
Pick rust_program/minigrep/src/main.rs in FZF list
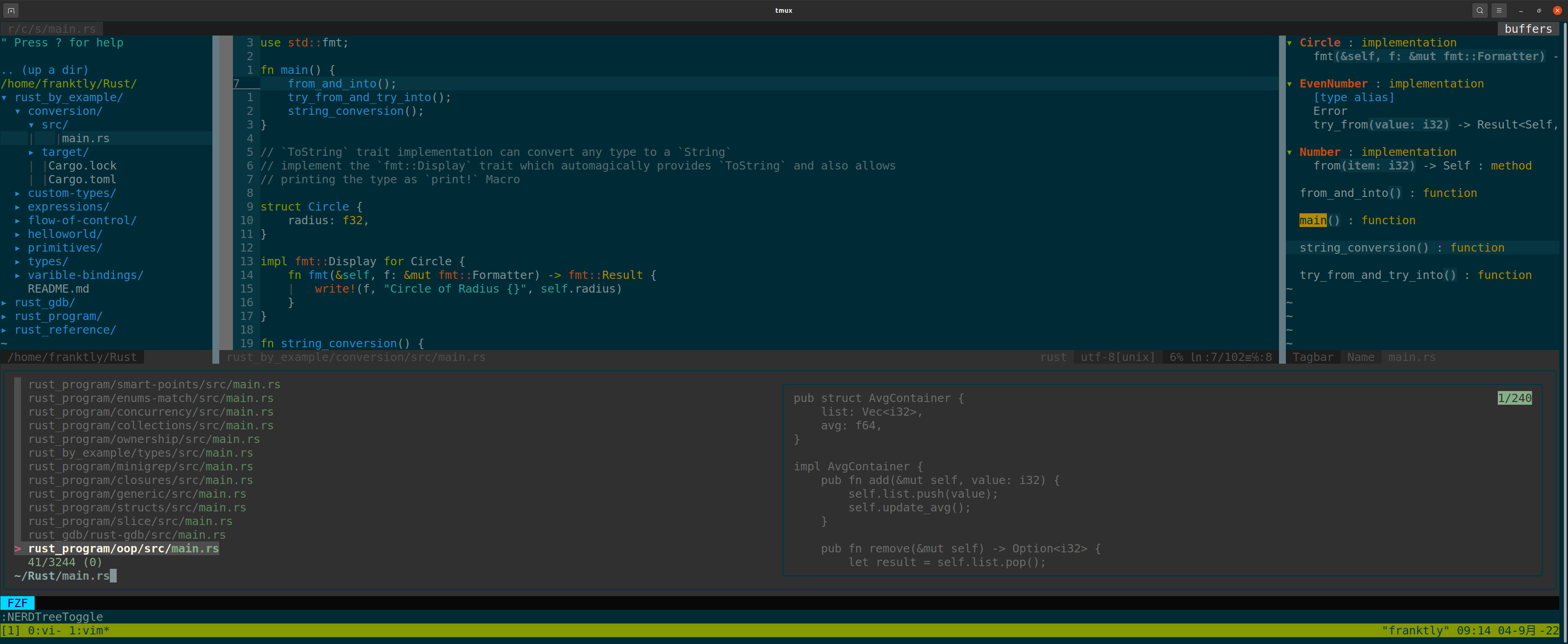140,467
